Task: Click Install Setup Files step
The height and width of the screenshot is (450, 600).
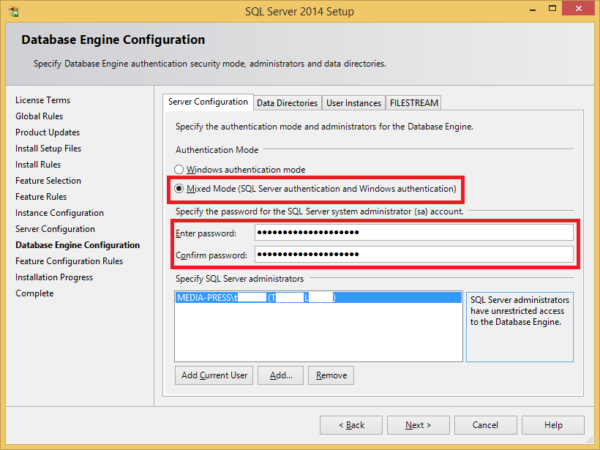Action: click(x=48, y=148)
